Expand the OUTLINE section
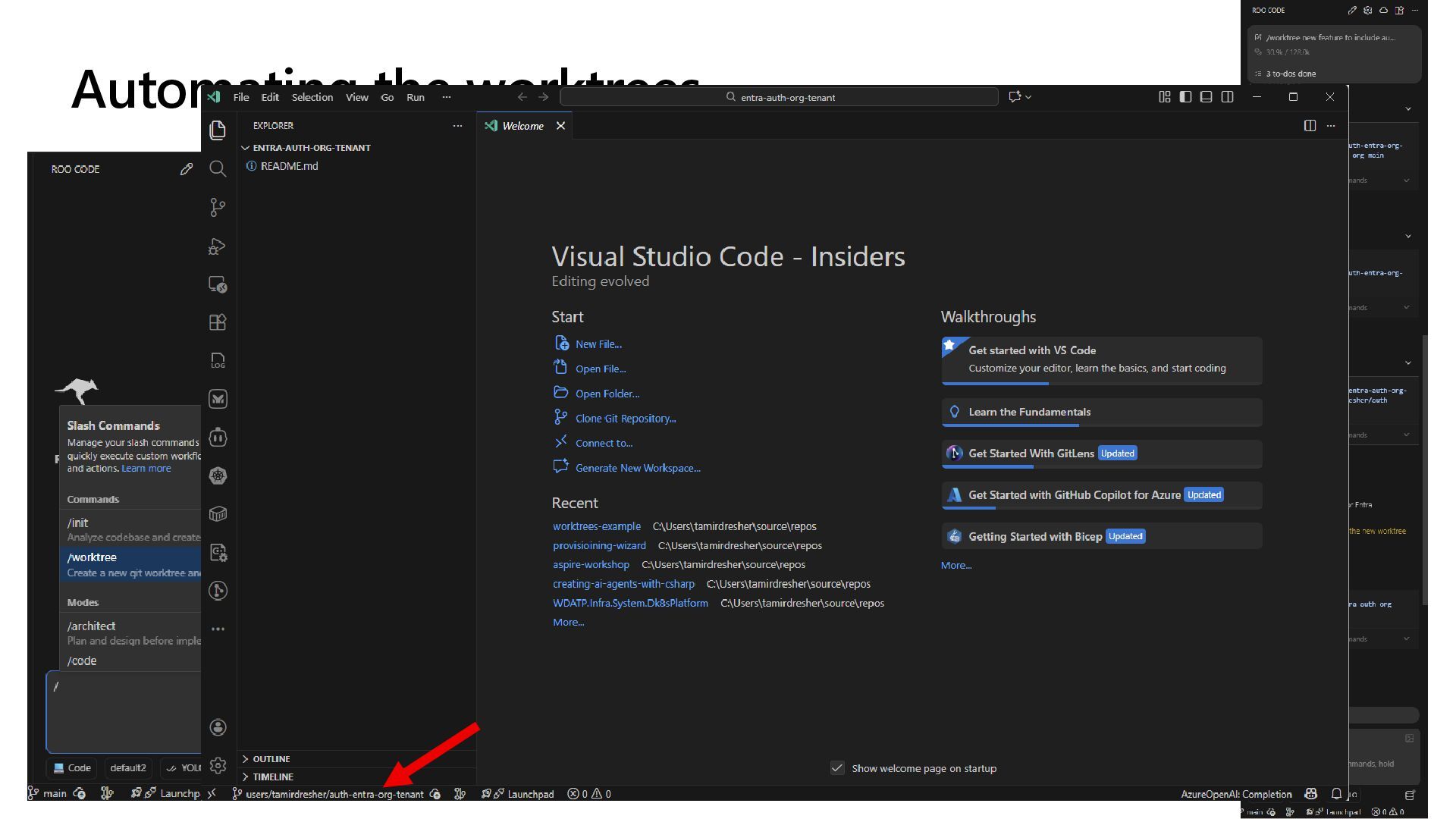Image resolution: width=1456 pixels, height=819 pixels. (271, 759)
